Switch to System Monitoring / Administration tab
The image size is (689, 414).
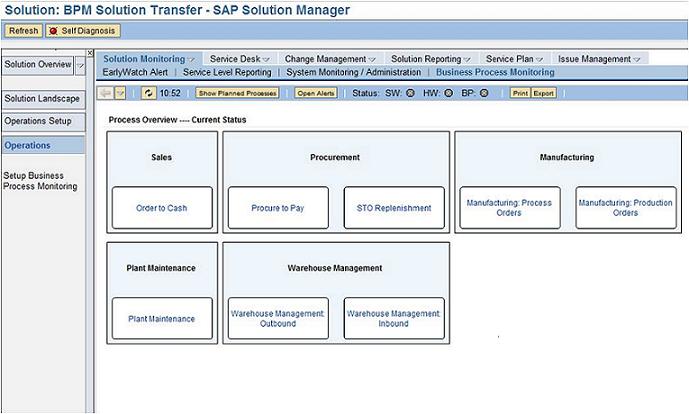point(354,73)
